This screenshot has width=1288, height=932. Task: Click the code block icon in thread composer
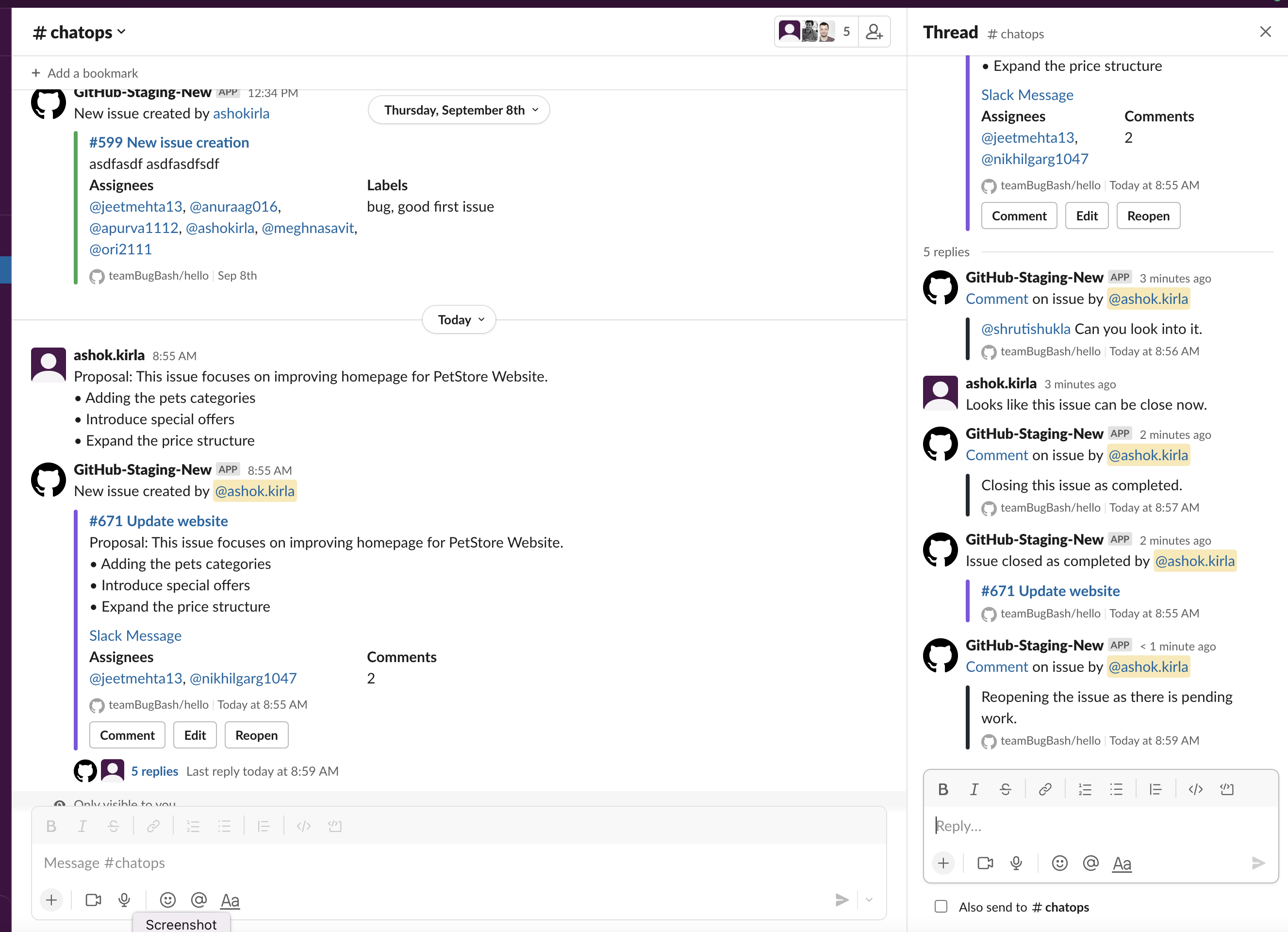[x=1227, y=789]
